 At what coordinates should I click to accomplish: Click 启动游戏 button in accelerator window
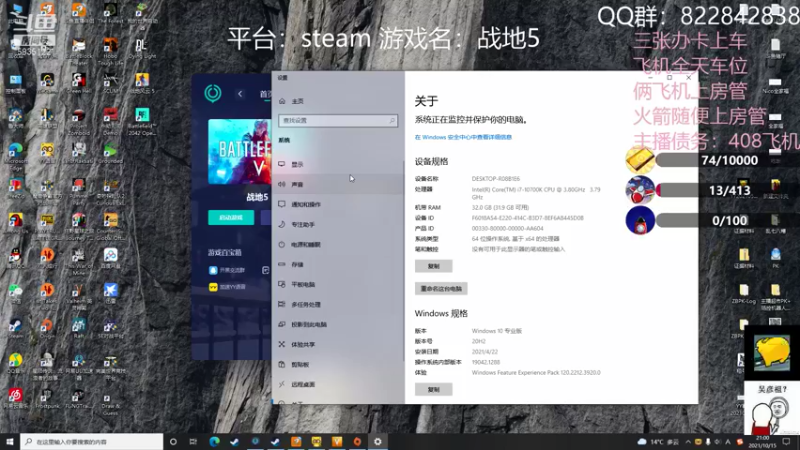click(x=231, y=217)
